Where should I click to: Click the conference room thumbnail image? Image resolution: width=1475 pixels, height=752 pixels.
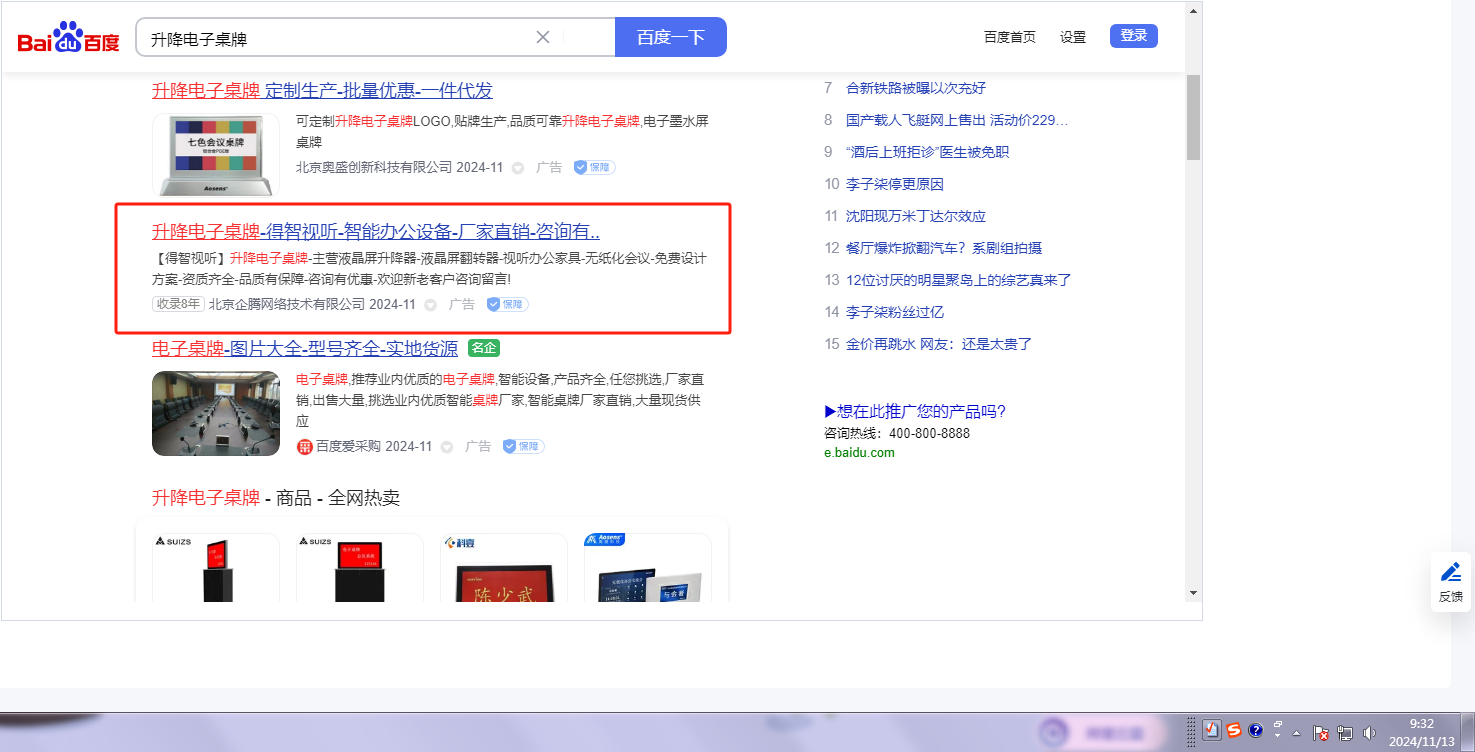[x=216, y=413]
